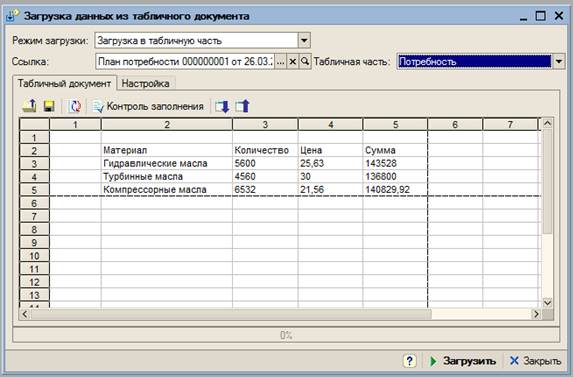Switch to the Настройка tab
This screenshot has height=377, width=573.
tap(145, 83)
